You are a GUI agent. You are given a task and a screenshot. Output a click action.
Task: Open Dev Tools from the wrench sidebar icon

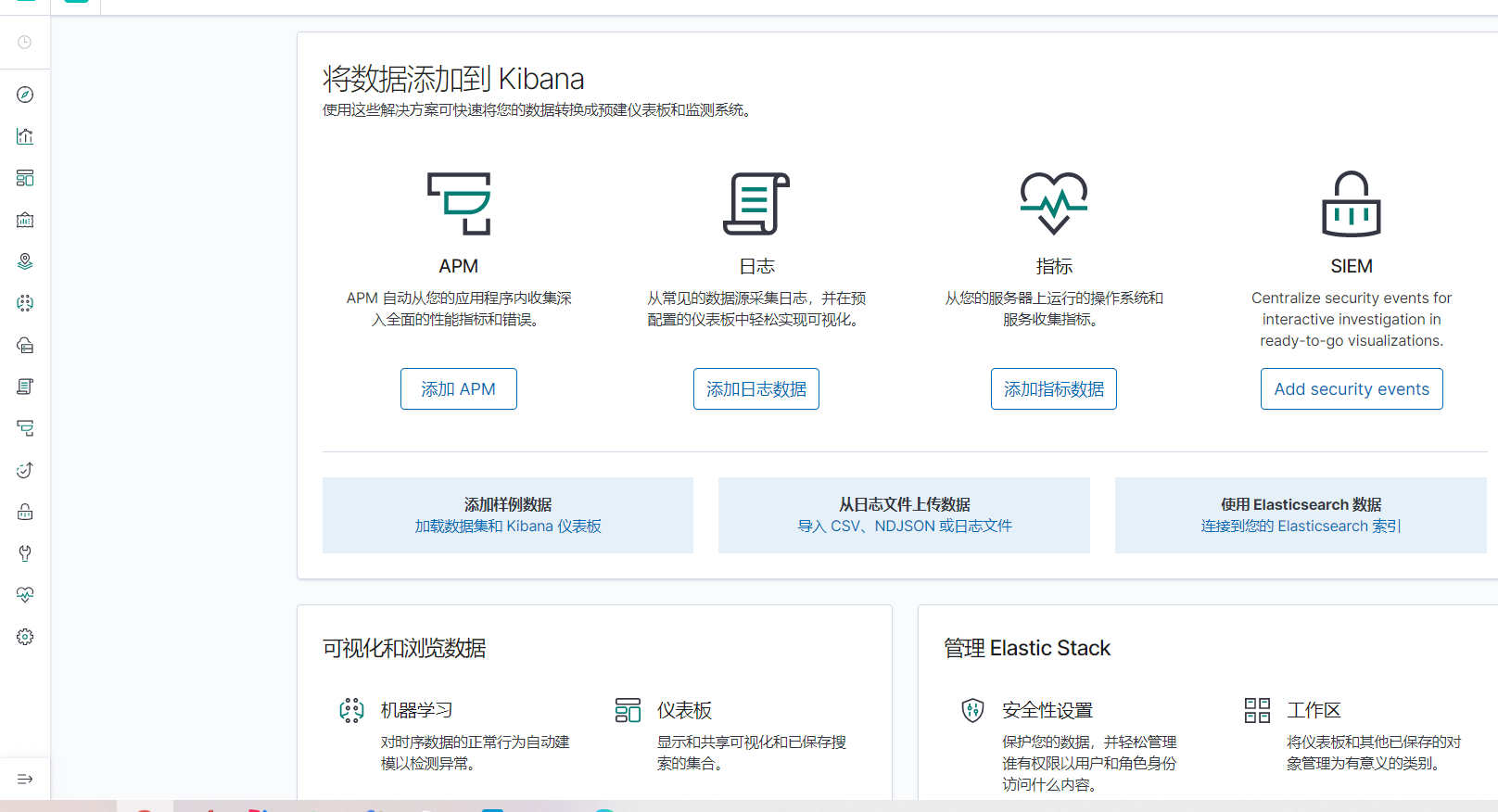(25, 553)
